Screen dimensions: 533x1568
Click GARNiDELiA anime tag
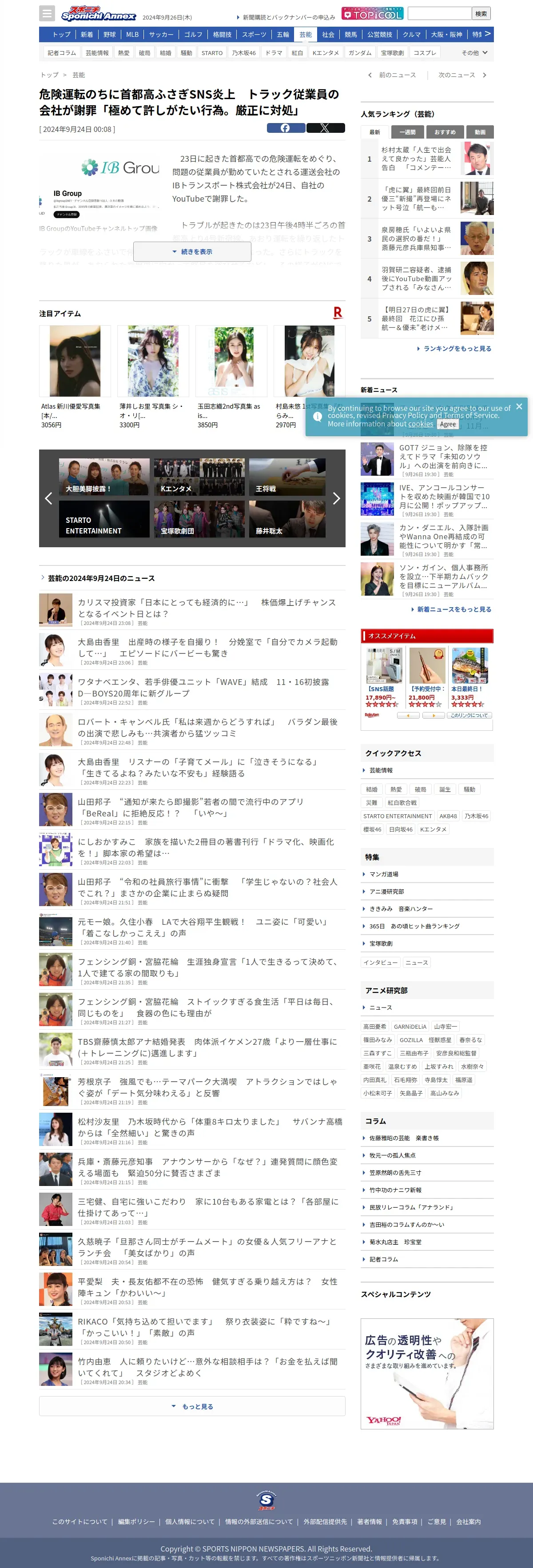410,1026
